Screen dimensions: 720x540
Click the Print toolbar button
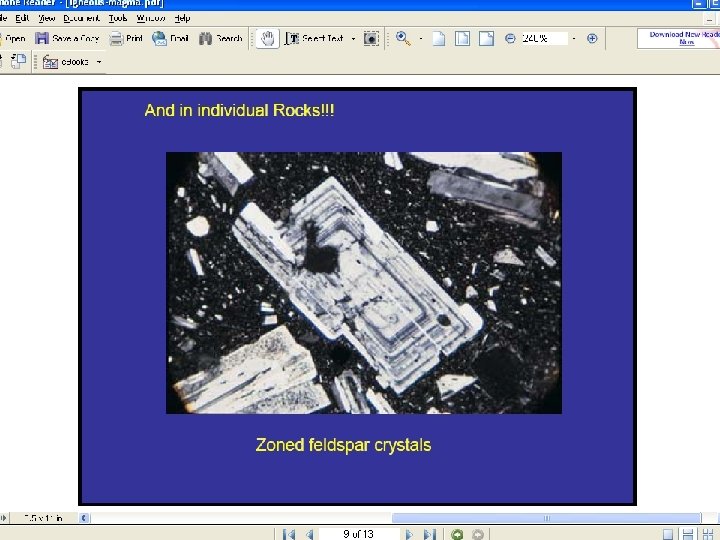tap(127, 38)
